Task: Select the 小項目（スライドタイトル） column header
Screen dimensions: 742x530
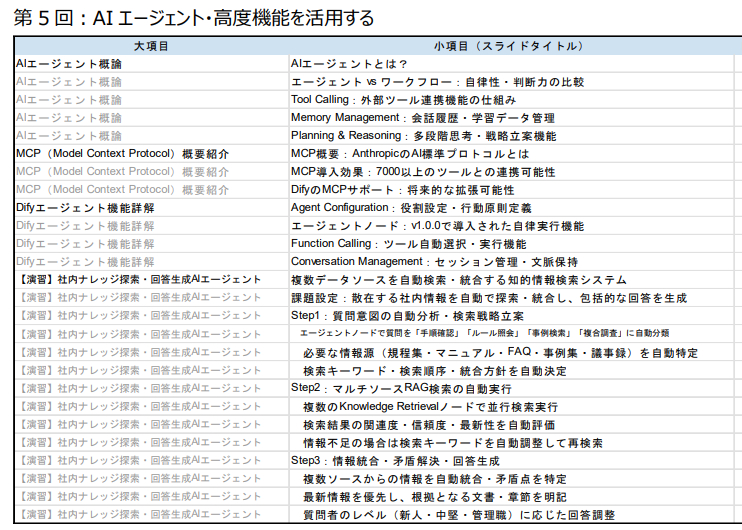Action: 511,46
